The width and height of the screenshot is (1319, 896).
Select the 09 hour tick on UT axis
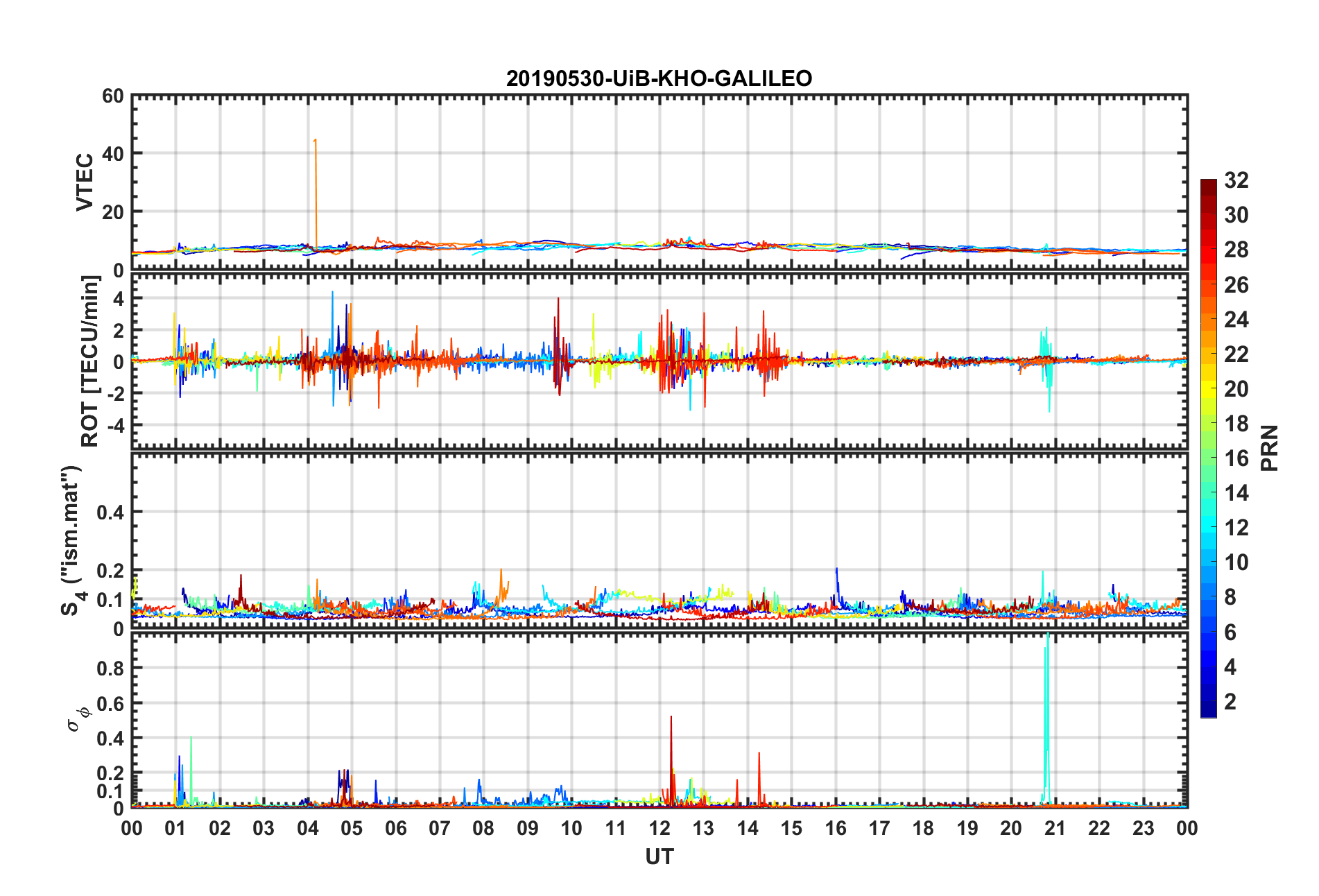(x=528, y=828)
